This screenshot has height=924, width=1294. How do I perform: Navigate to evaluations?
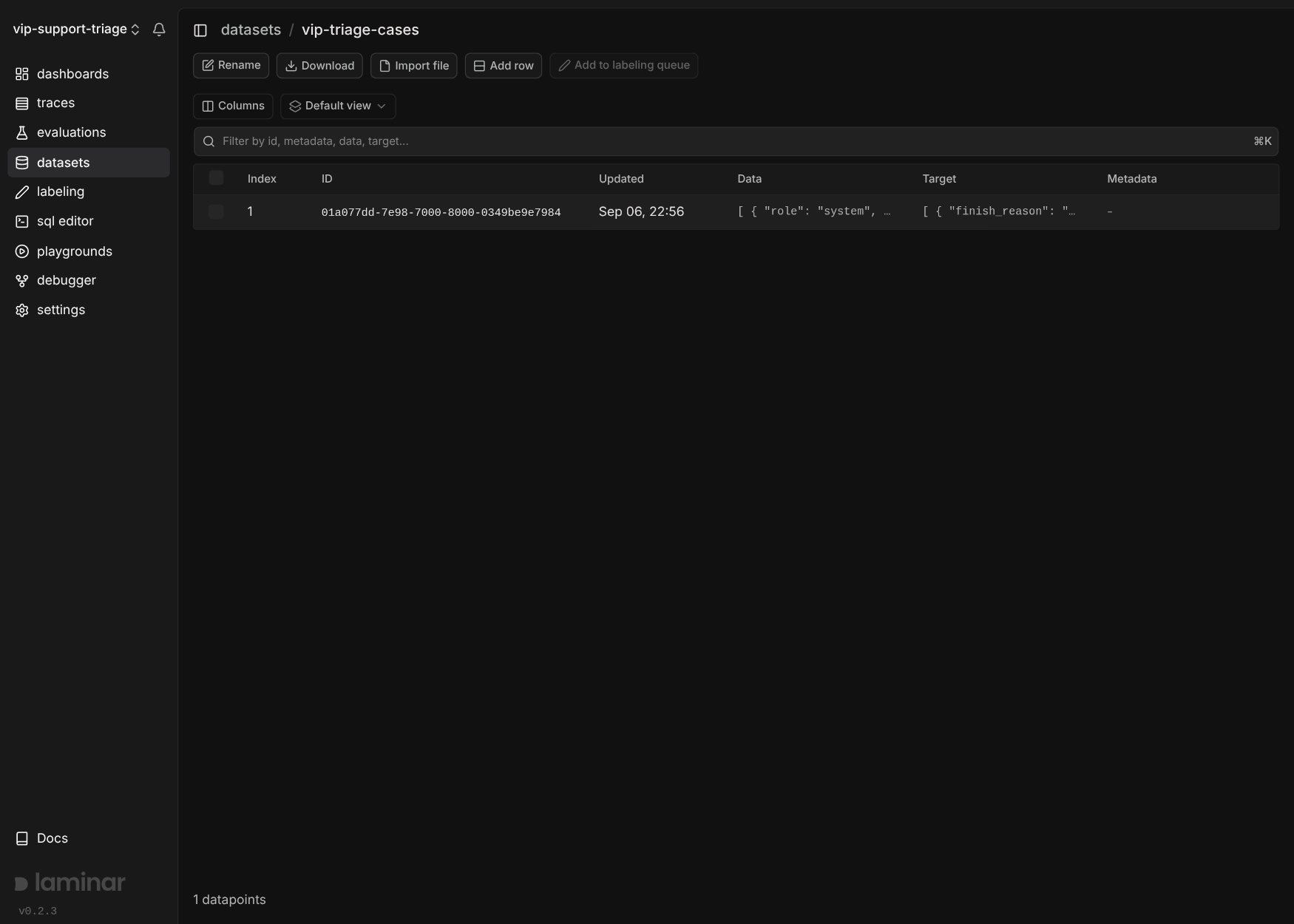click(89, 133)
